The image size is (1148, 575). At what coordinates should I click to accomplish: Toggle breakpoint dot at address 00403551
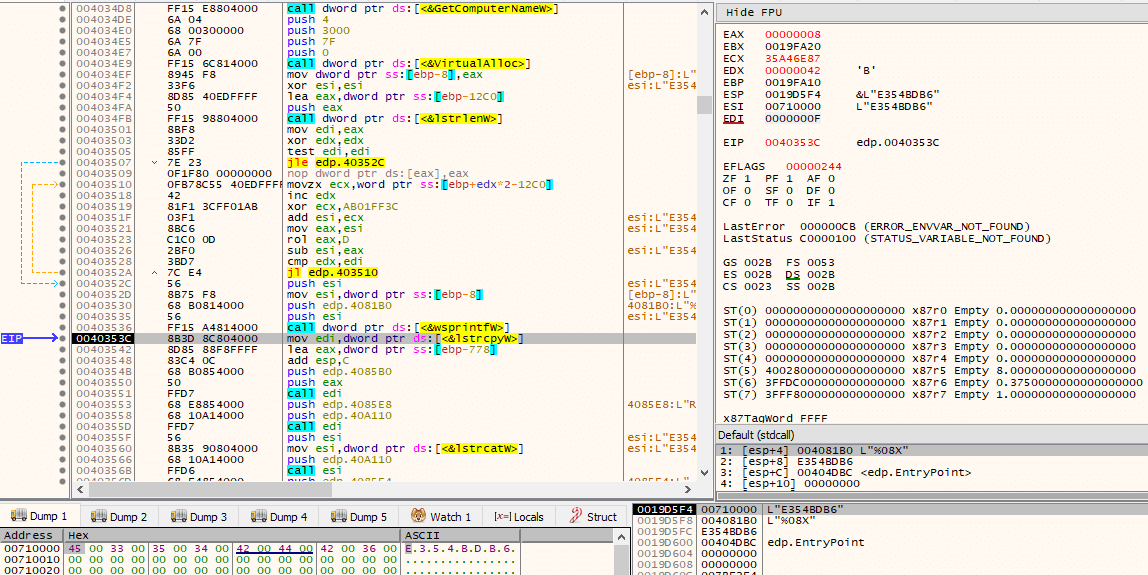[x=64, y=393]
